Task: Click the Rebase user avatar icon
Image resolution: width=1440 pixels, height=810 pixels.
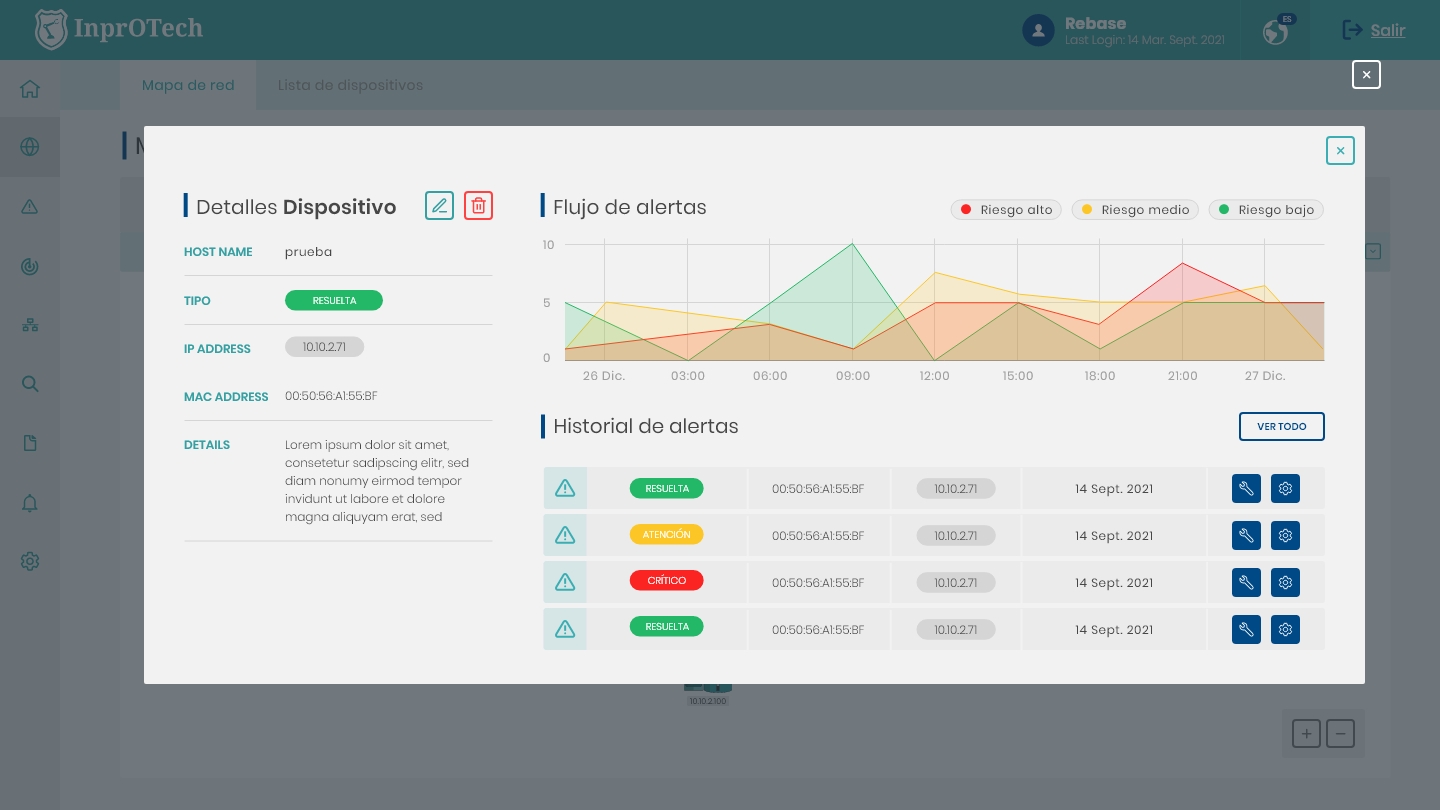Action: pos(1038,30)
